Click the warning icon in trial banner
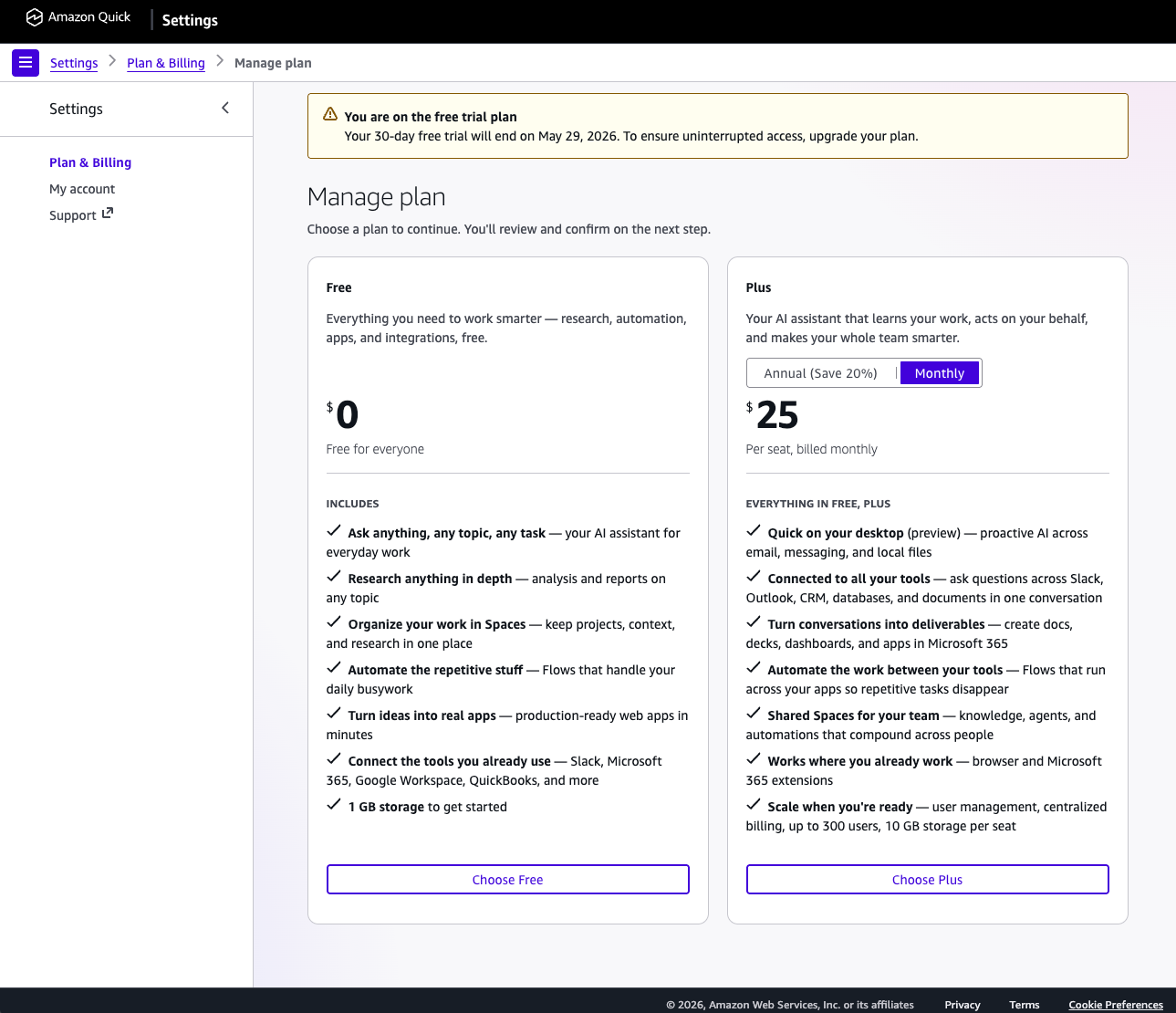Viewport: 1176px width, 1013px height. tap(330, 115)
